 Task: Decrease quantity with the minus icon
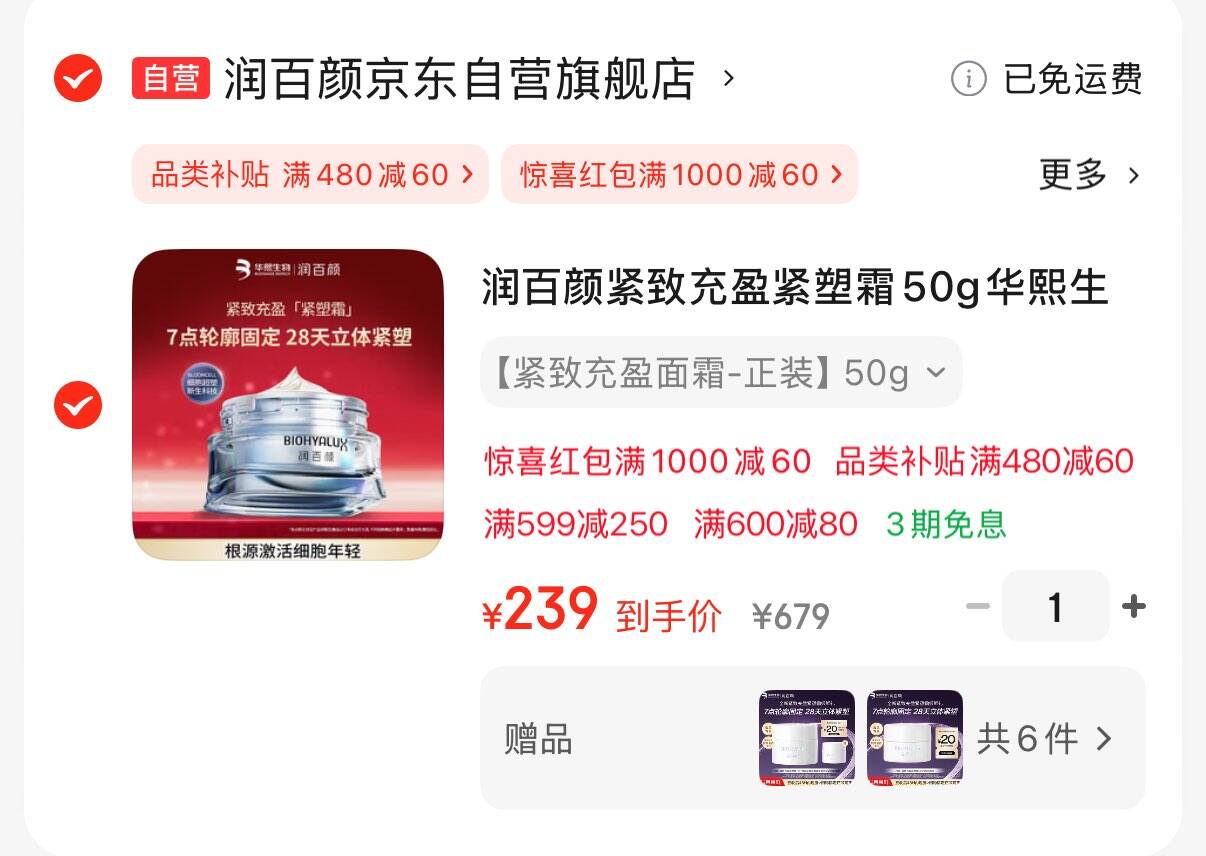(x=978, y=606)
